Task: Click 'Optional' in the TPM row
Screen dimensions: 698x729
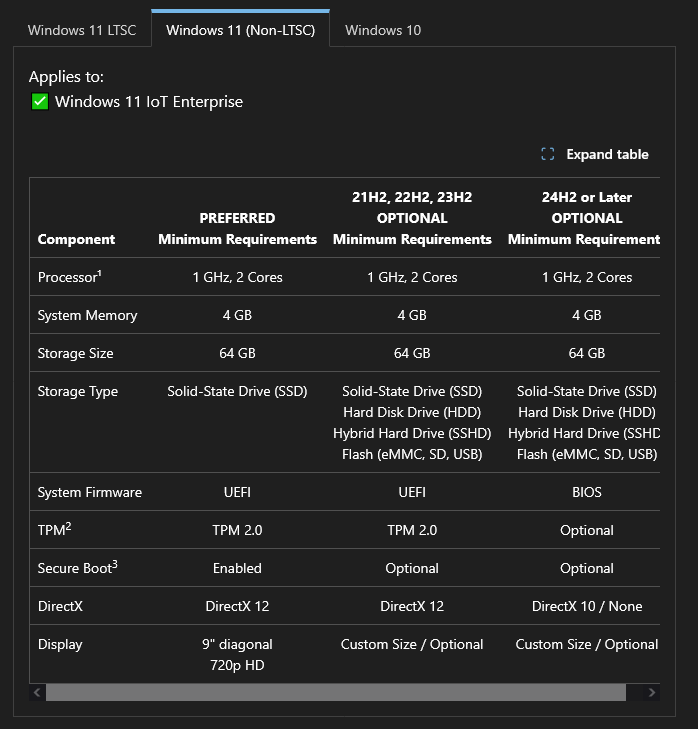Action: click(x=587, y=530)
